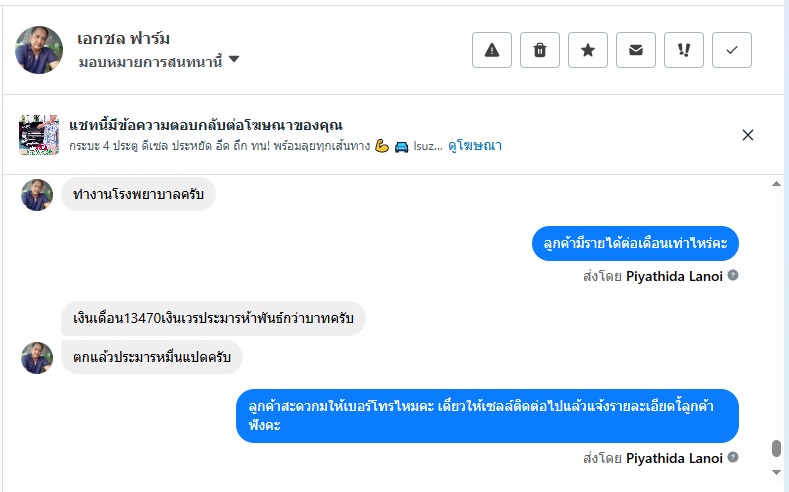Star this conversation
The image size is (789, 492).
588,51
